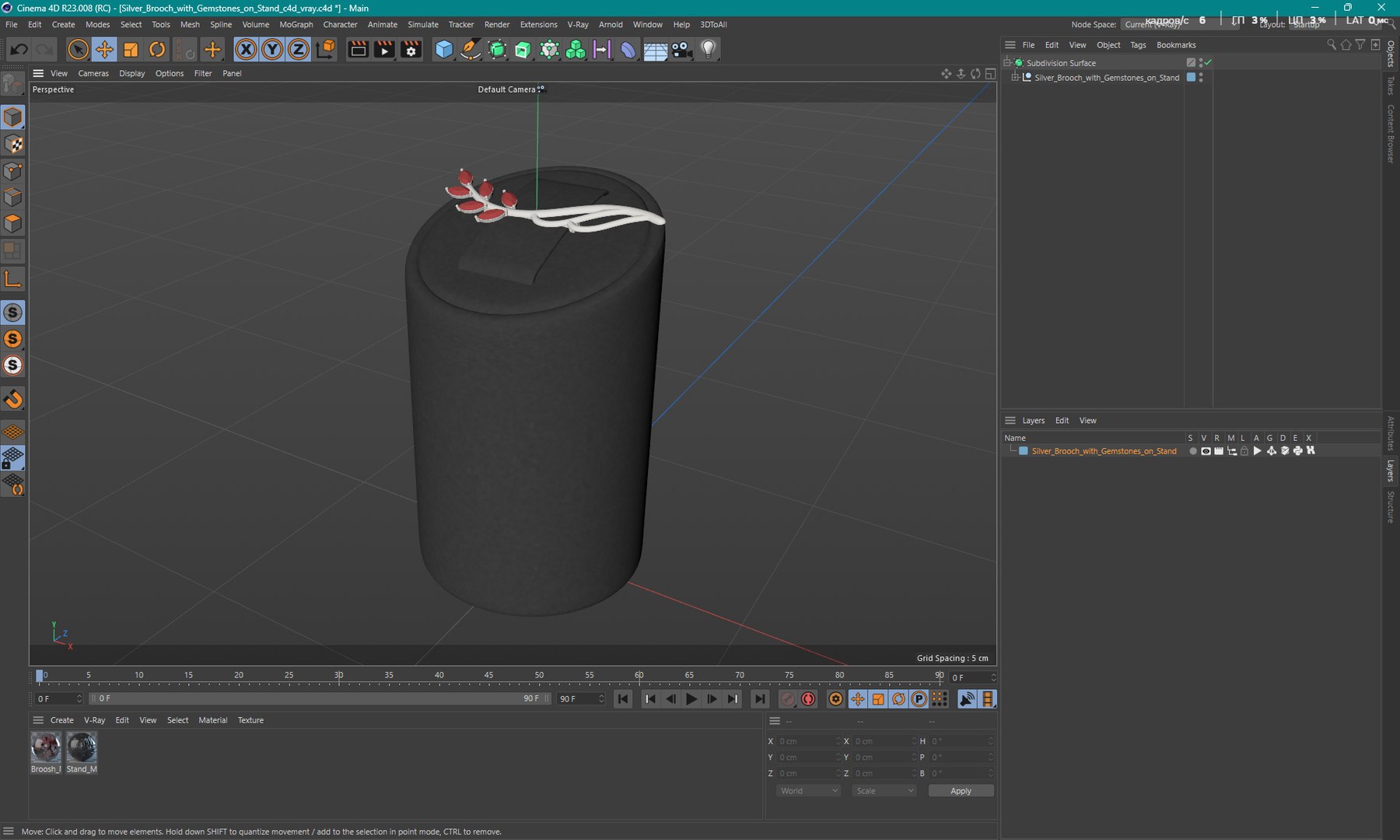Toggle the Y-axis lock
This screenshot has height=840, width=1400.
click(272, 50)
